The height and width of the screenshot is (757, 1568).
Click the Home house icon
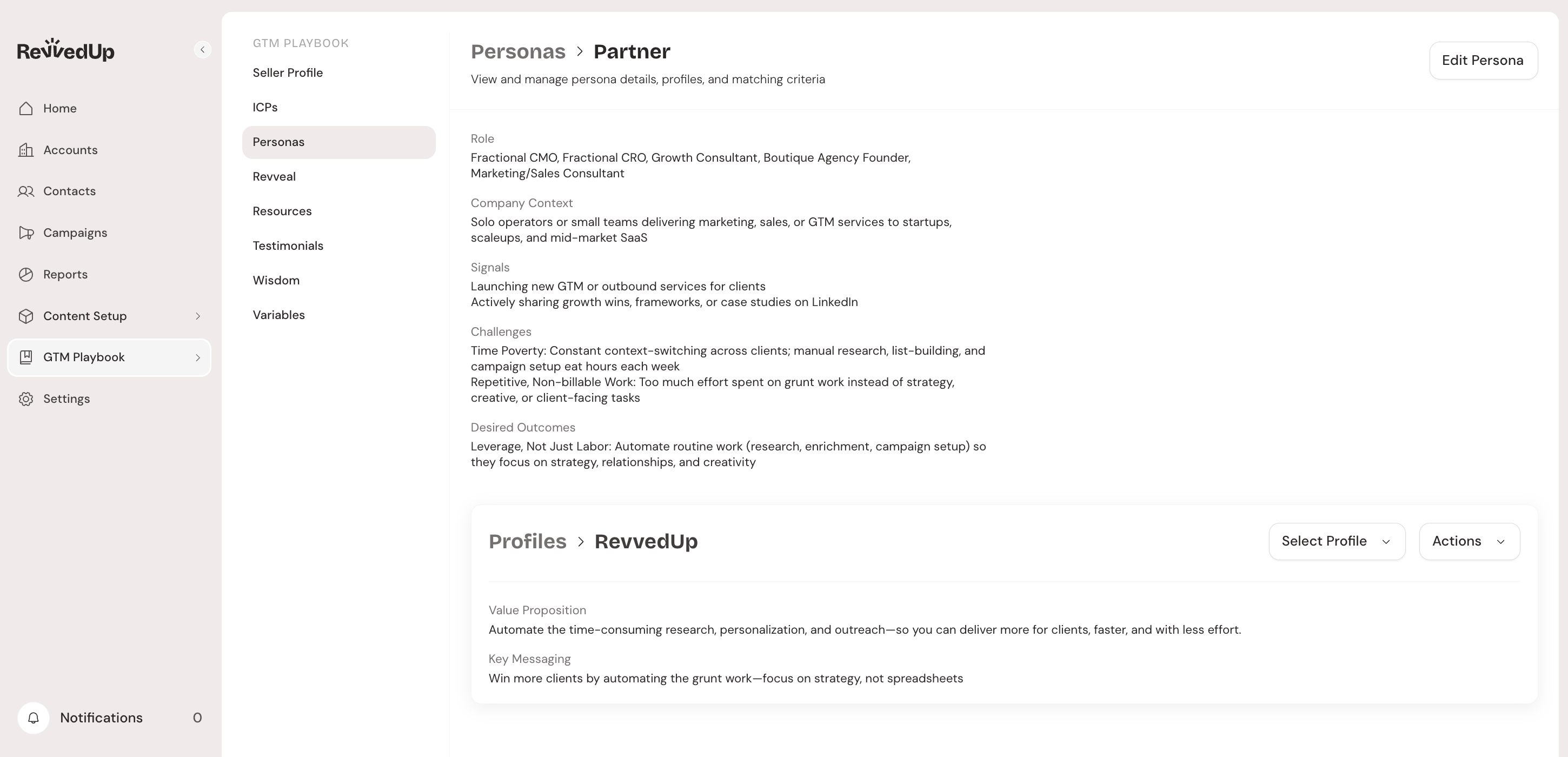(25, 108)
